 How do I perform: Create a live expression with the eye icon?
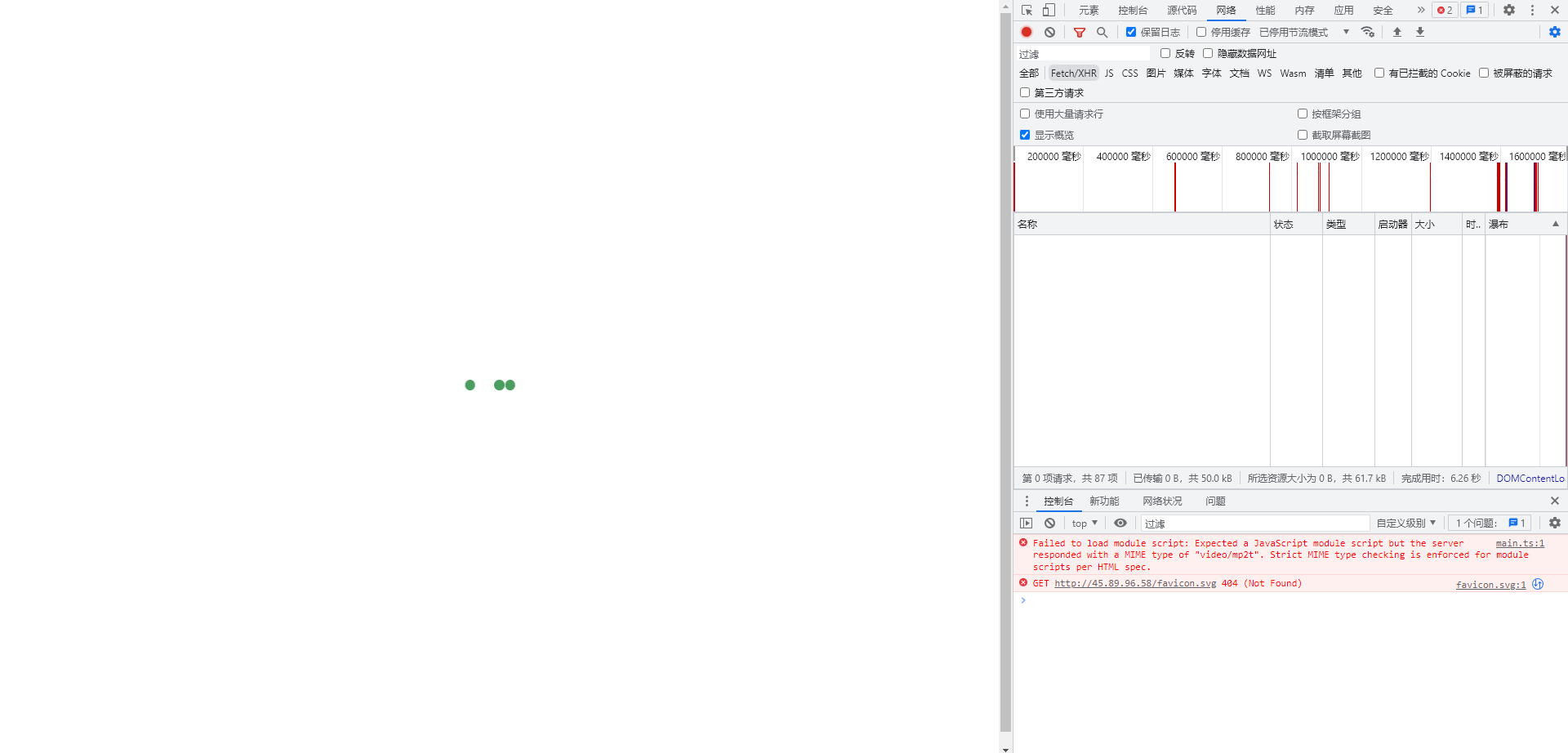point(1120,523)
